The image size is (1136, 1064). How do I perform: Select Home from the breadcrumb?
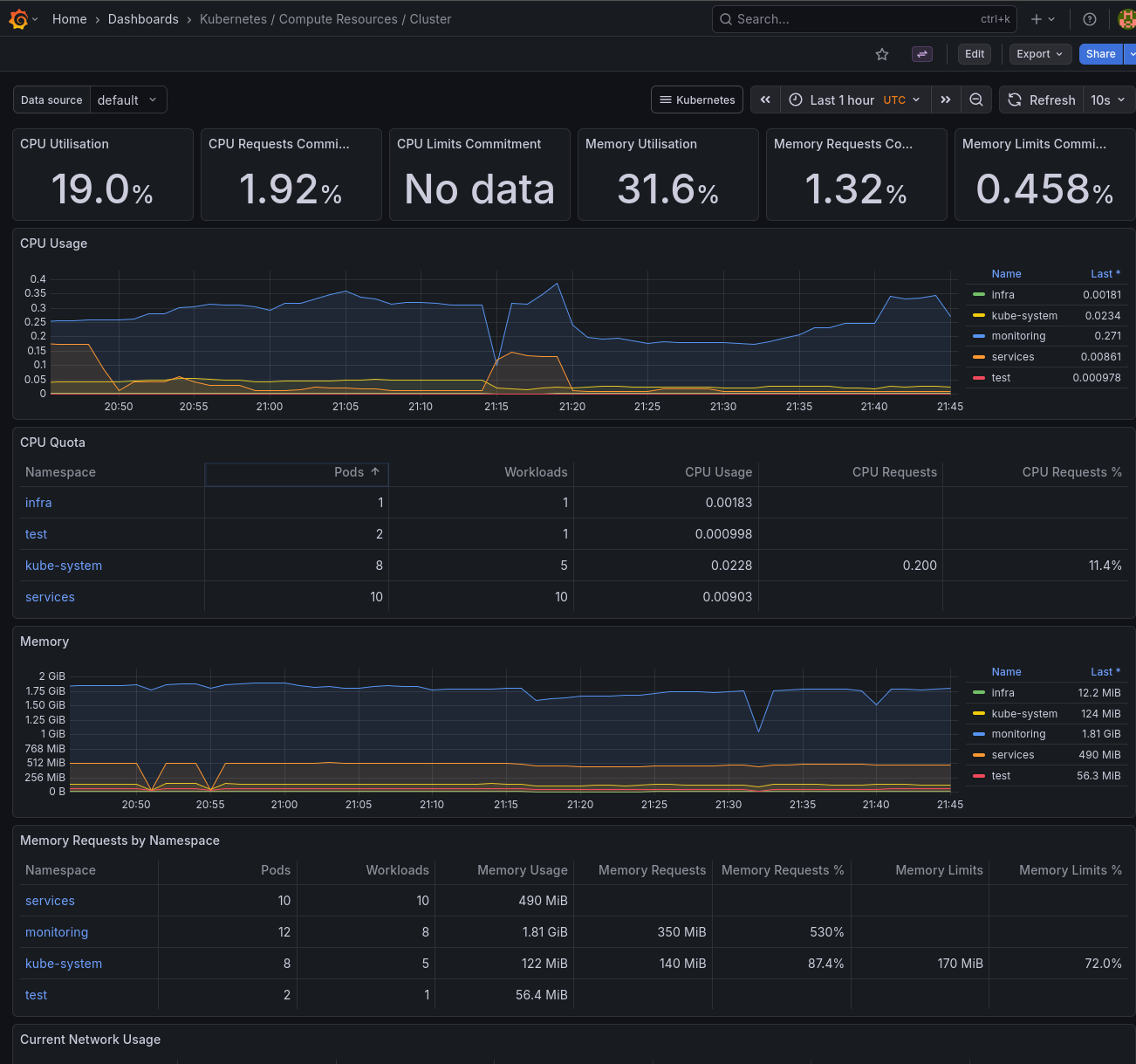[x=69, y=18]
